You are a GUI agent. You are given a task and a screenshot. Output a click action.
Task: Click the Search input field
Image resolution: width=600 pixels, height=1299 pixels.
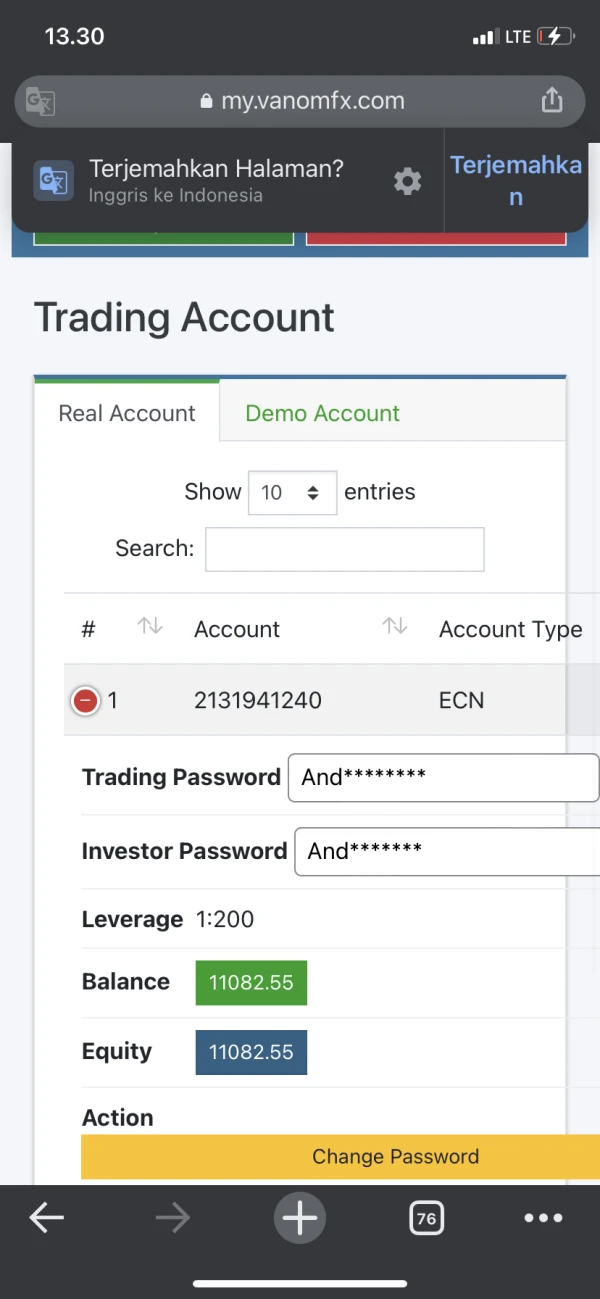344,549
